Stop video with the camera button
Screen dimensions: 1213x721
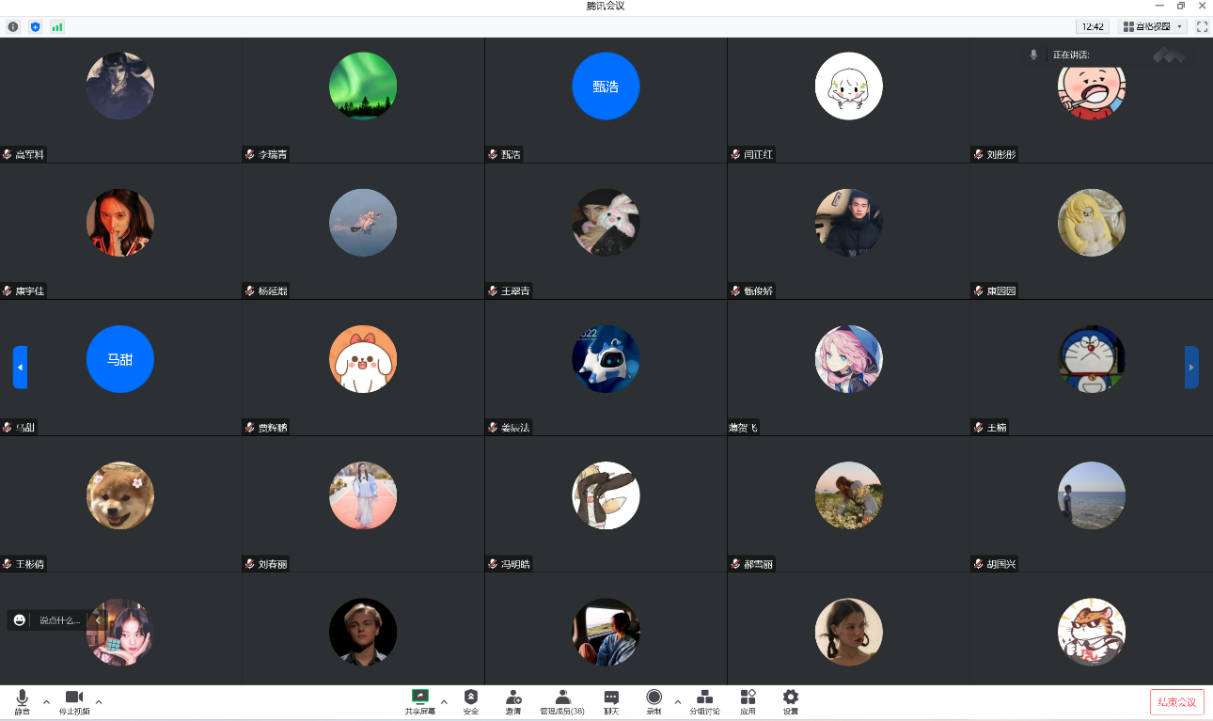(x=73, y=700)
